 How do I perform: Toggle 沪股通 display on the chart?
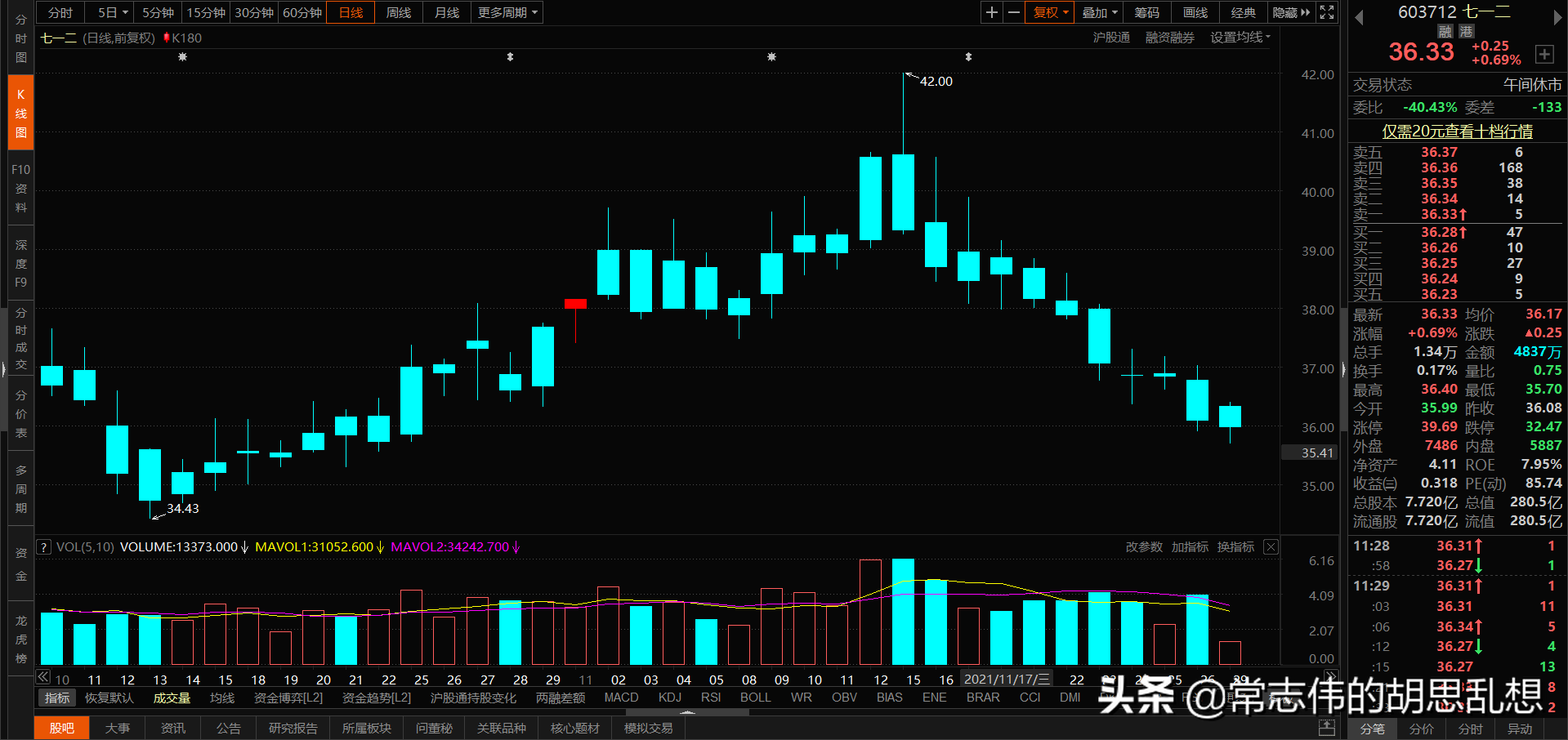(1111, 37)
